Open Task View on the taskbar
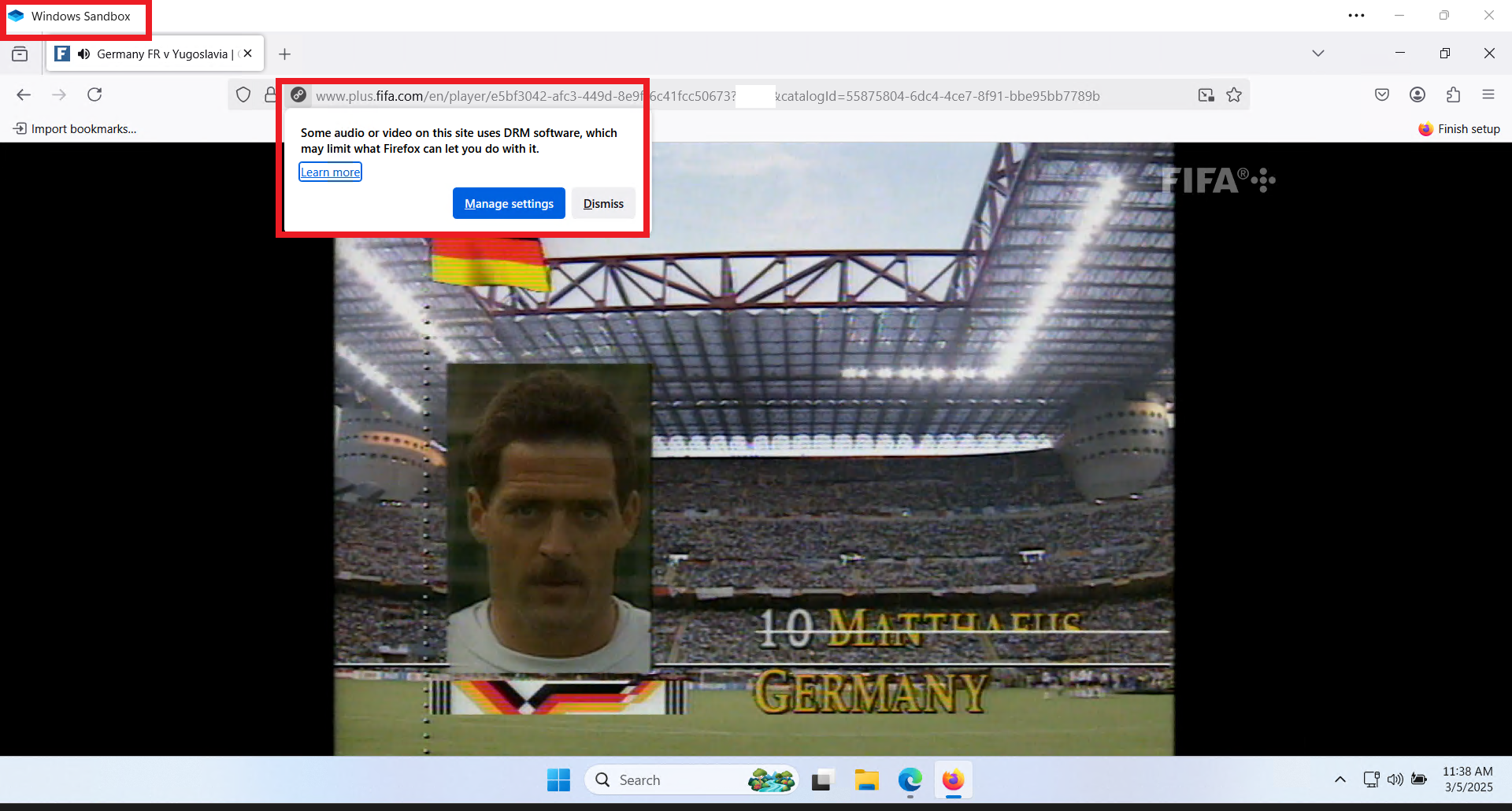Image resolution: width=1512 pixels, height=811 pixels. 821,780
